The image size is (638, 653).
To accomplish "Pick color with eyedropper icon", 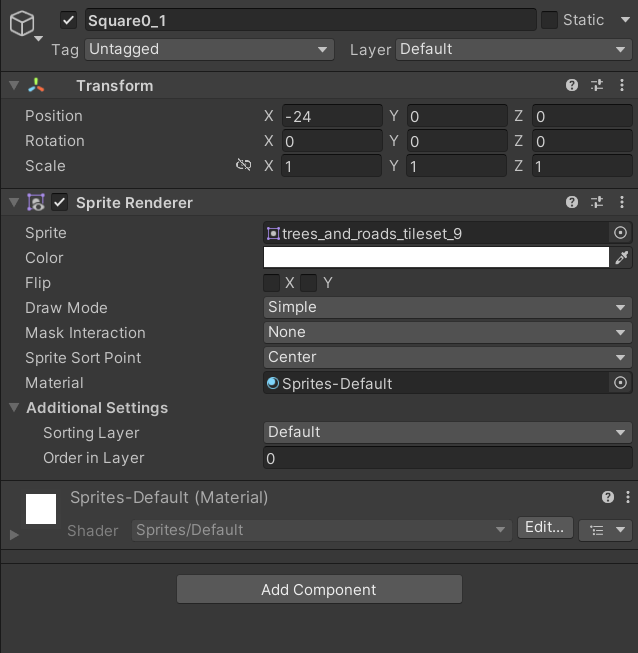I will tap(621, 258).
